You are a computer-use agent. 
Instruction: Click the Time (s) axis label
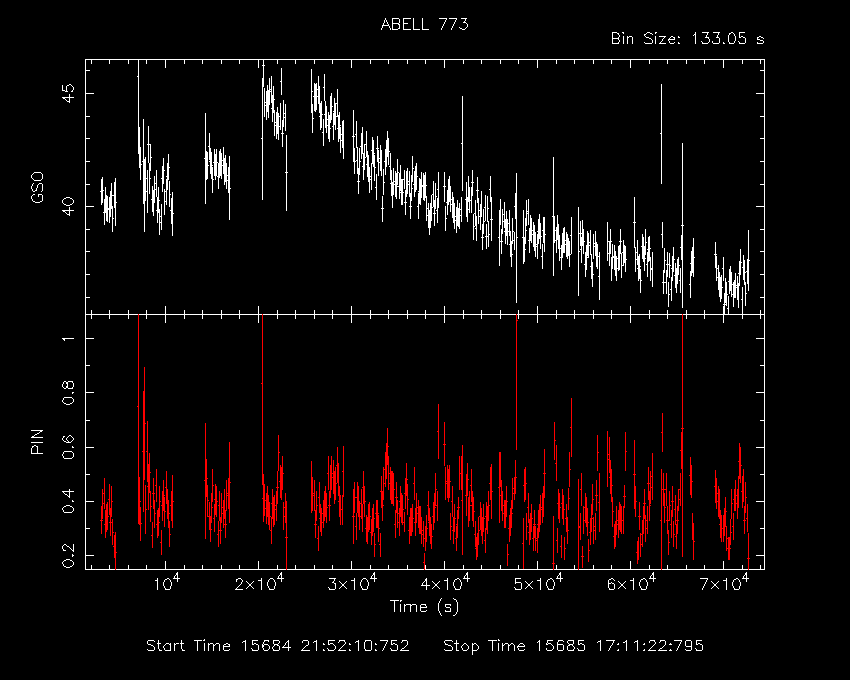pos(424,606)
